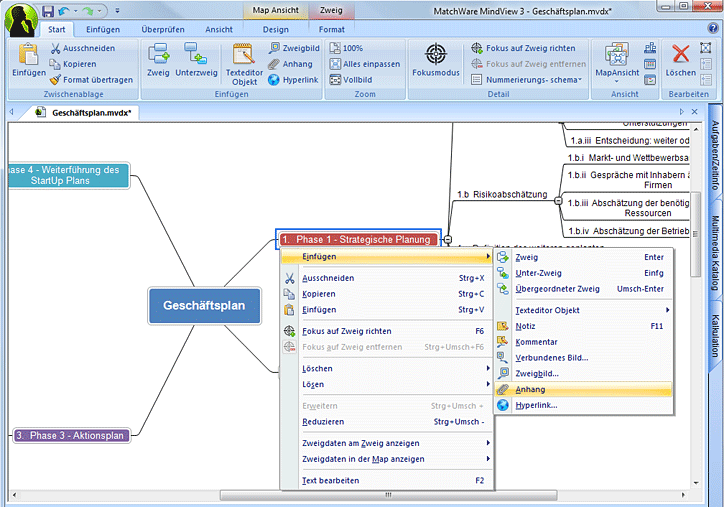This screenshot has width=724, height=507.
Task: Select Zweigbild... in context submenu
Action: pyautogui.click(x=584, y=373)
